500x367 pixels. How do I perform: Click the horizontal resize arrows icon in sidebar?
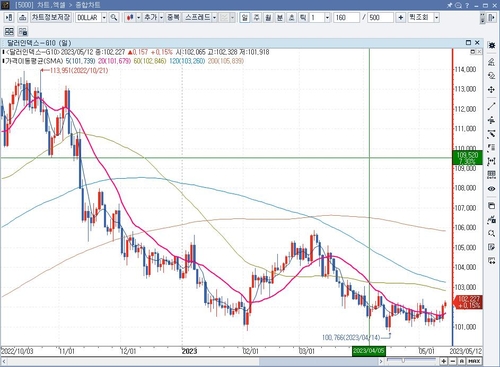pos(491,260)
